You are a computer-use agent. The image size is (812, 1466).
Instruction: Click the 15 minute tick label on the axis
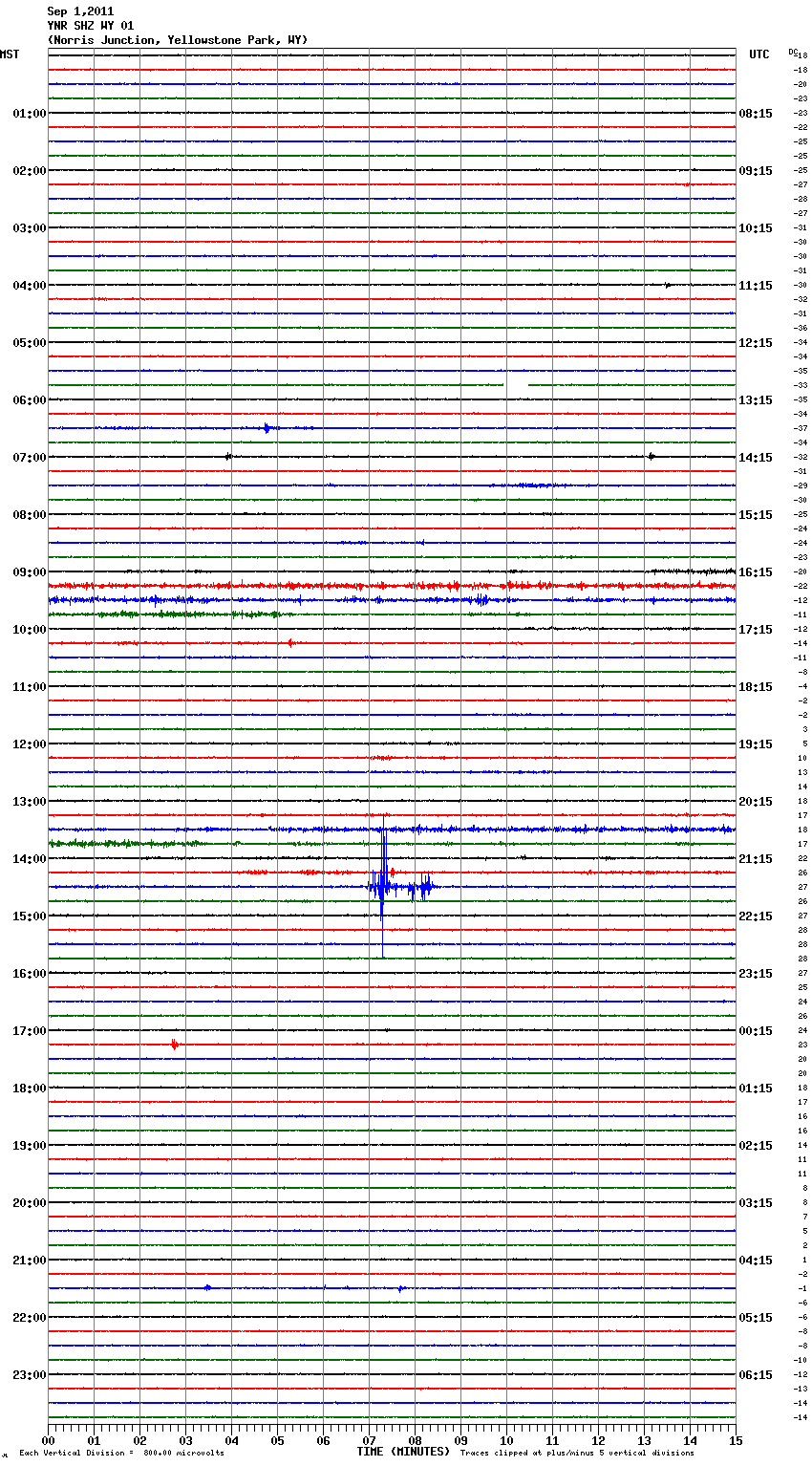click(736, 1440)
